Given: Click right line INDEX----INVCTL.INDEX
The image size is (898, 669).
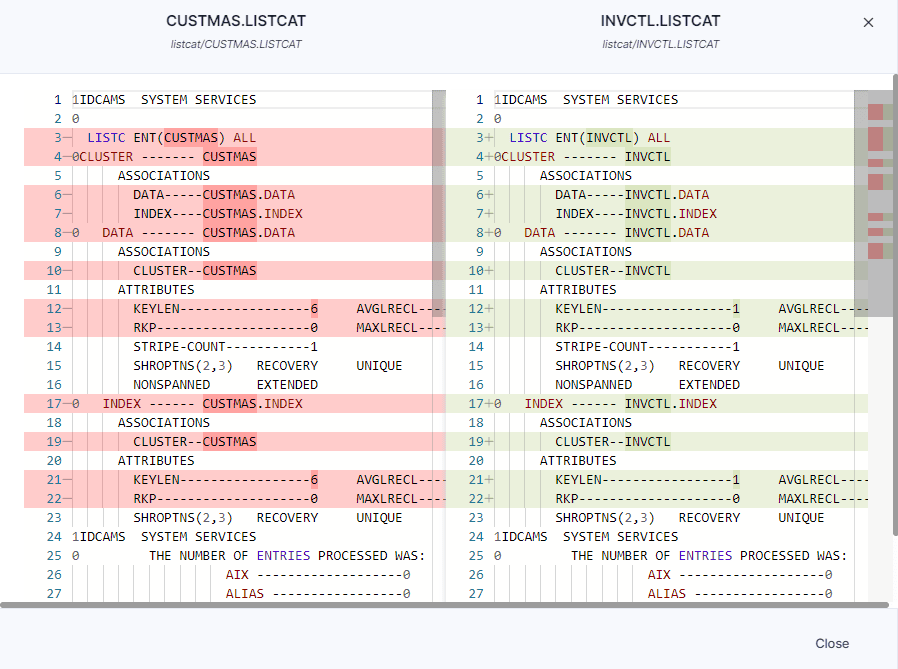Looking at the screenshot, I should tap(636, 214).
